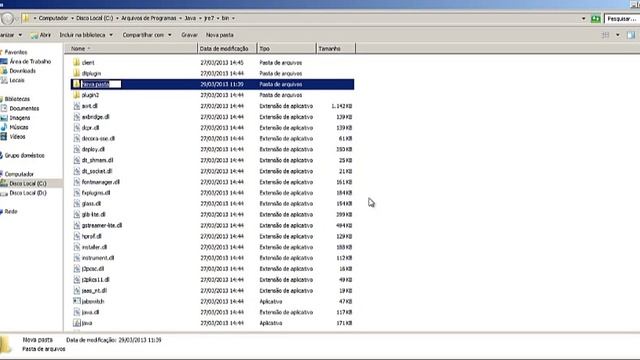Sort by the Tipo column header

[287, 49]
